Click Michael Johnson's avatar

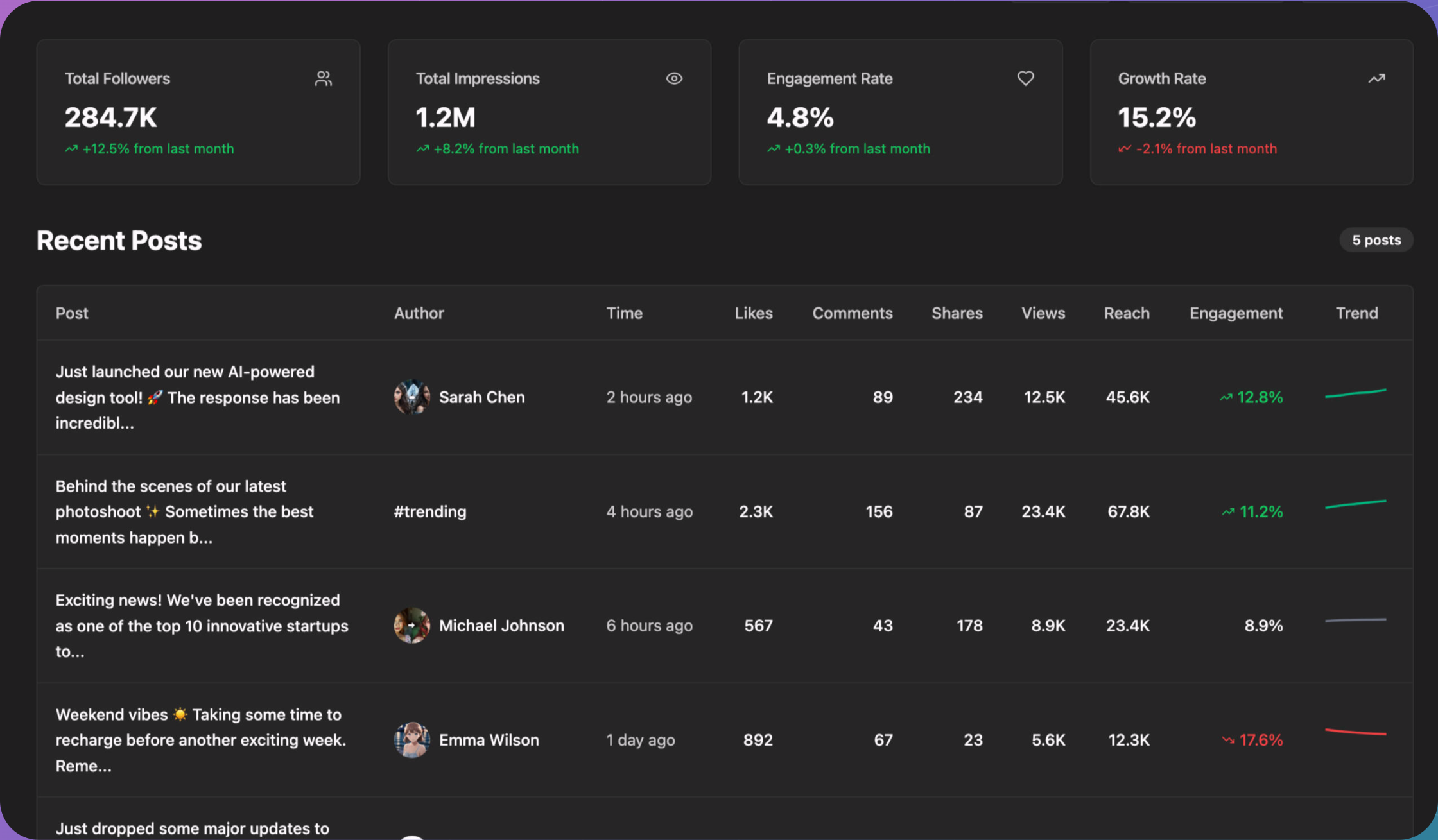click(x=411, y=625)
